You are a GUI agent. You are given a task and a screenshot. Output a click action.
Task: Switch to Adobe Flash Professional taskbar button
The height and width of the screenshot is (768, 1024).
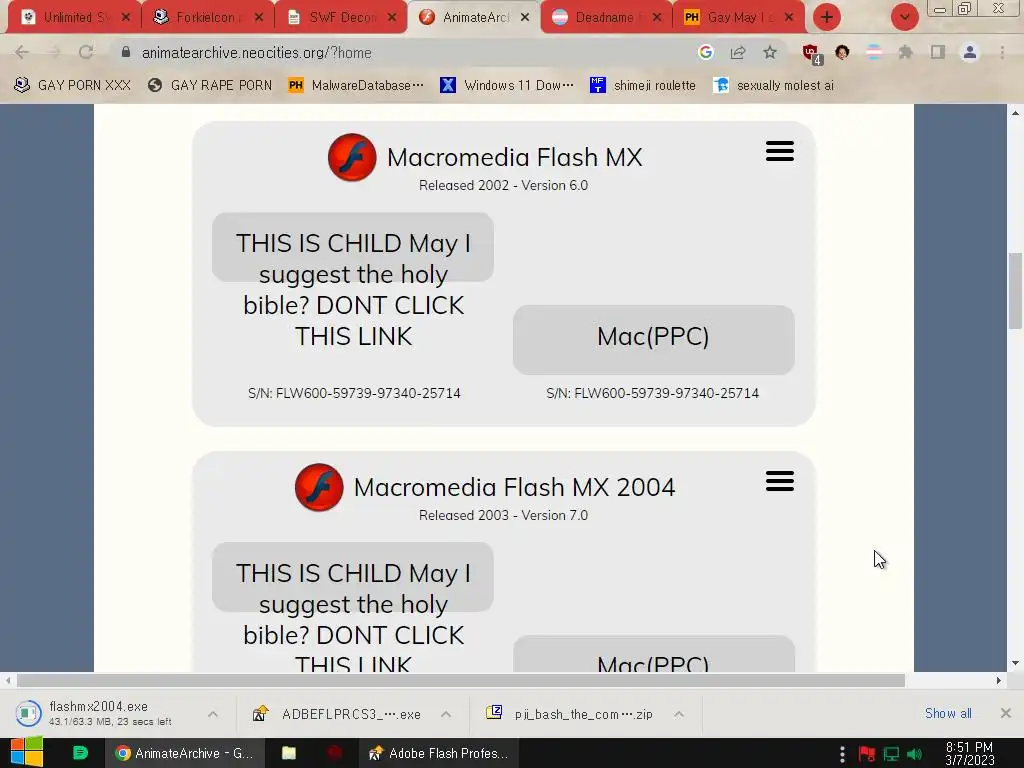click(438, 753)
